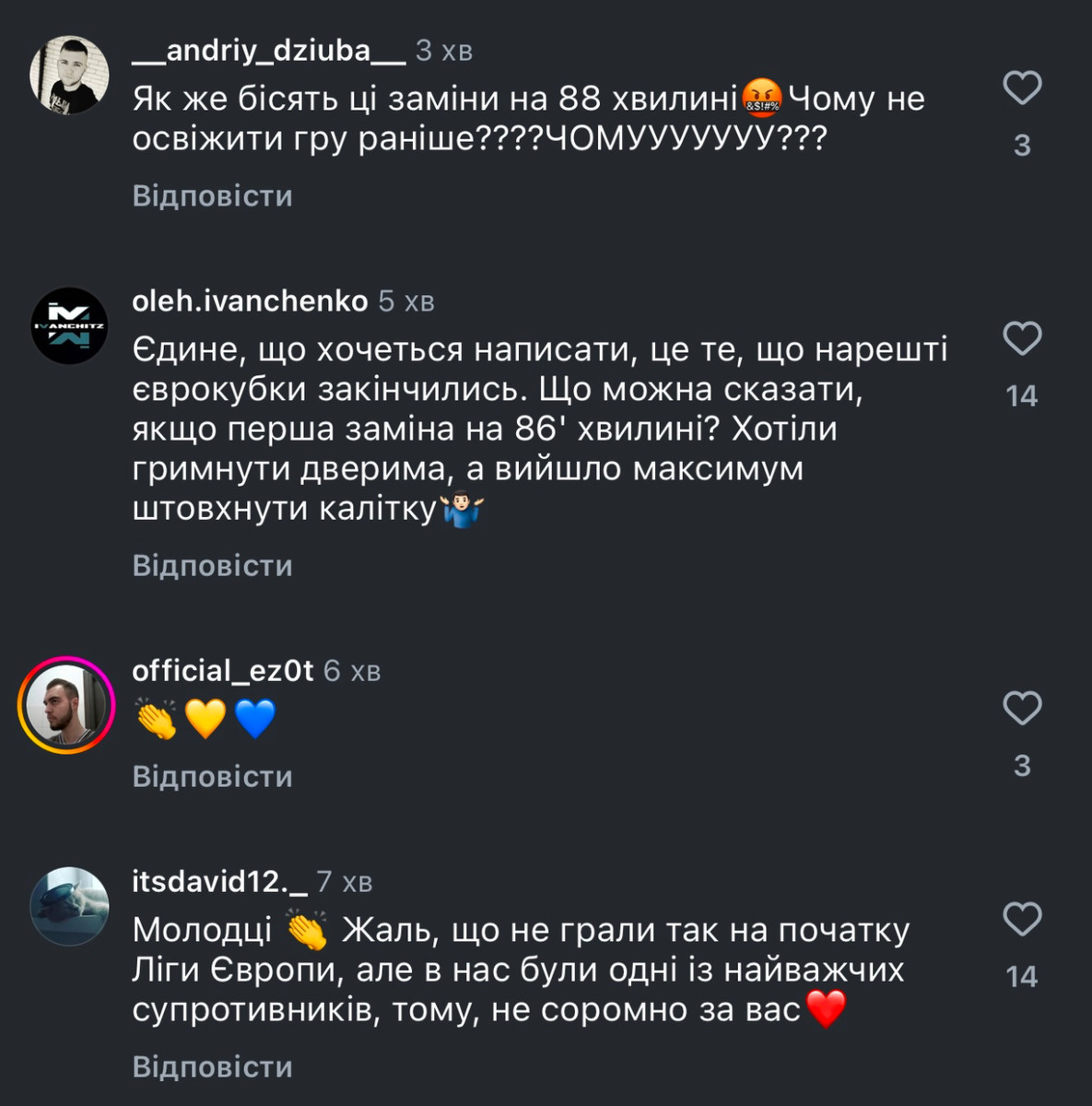
Task: Open oleh.ivanchenko's Ivanchitz logo avatar
Action: pos(69,326)
